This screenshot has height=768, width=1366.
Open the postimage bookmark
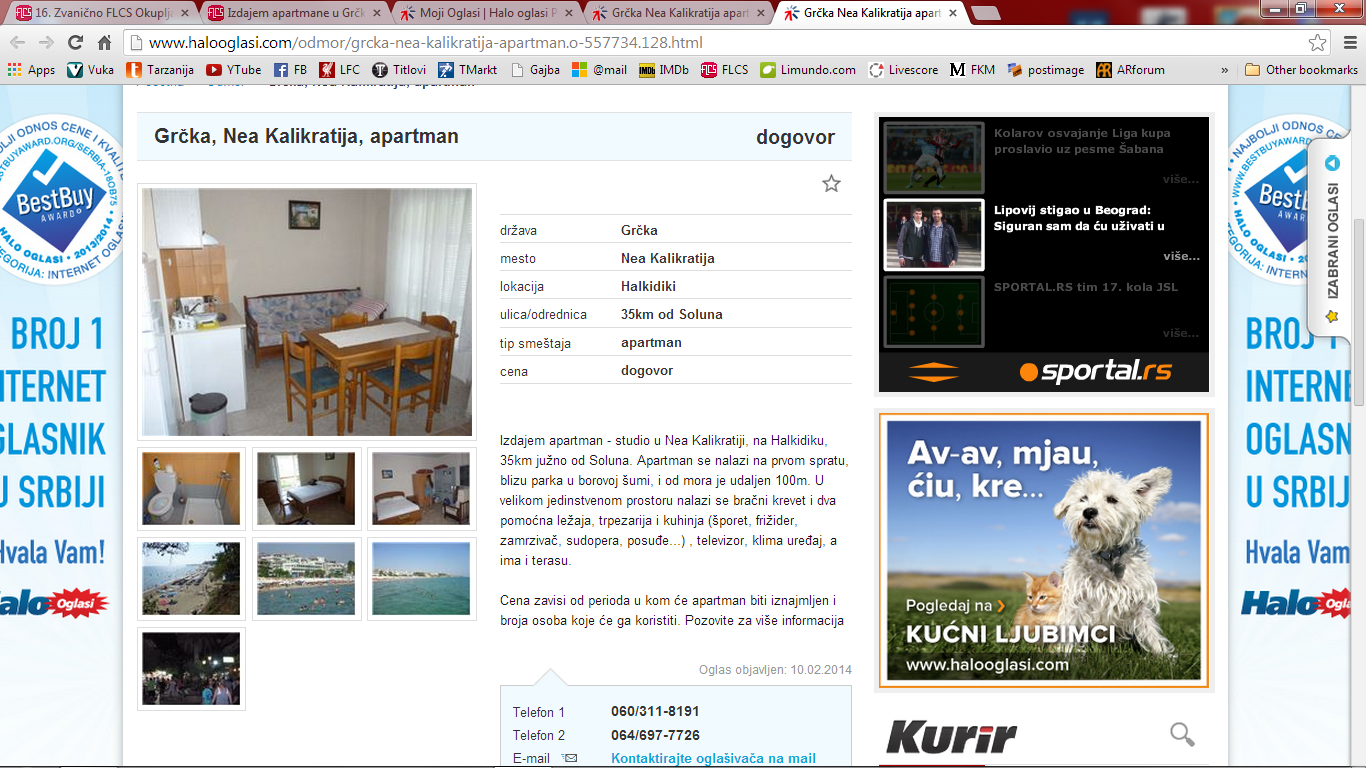[x=1046, y=70]
